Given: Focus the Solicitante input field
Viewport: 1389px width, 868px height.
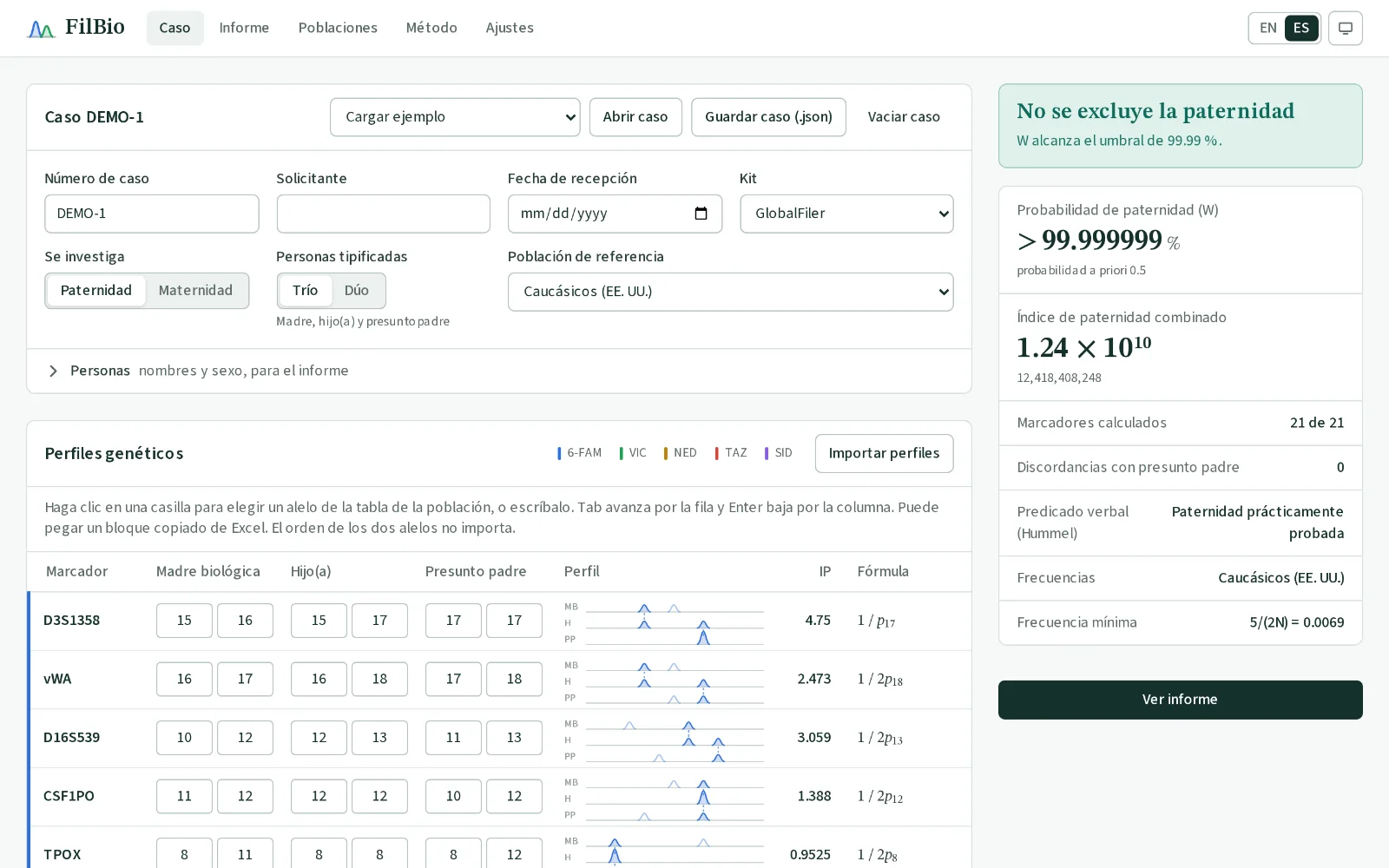Looking at the screenshot, I should [383, 214].
